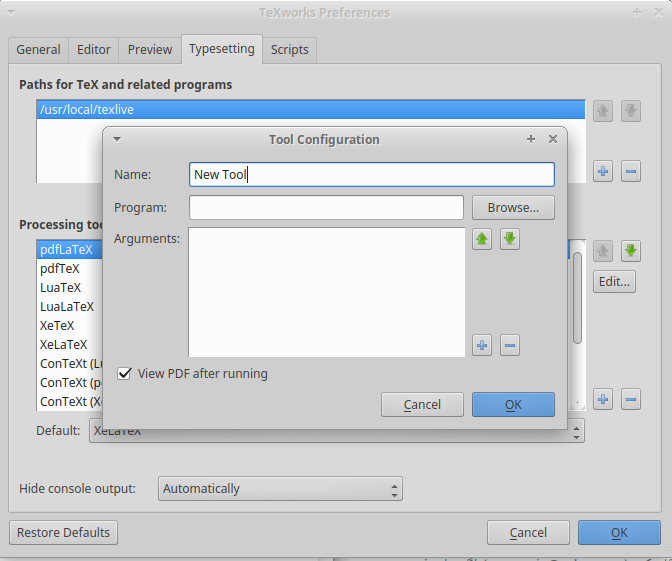Remove the selected processing tool
672x561 pixels.
[631, 400]
